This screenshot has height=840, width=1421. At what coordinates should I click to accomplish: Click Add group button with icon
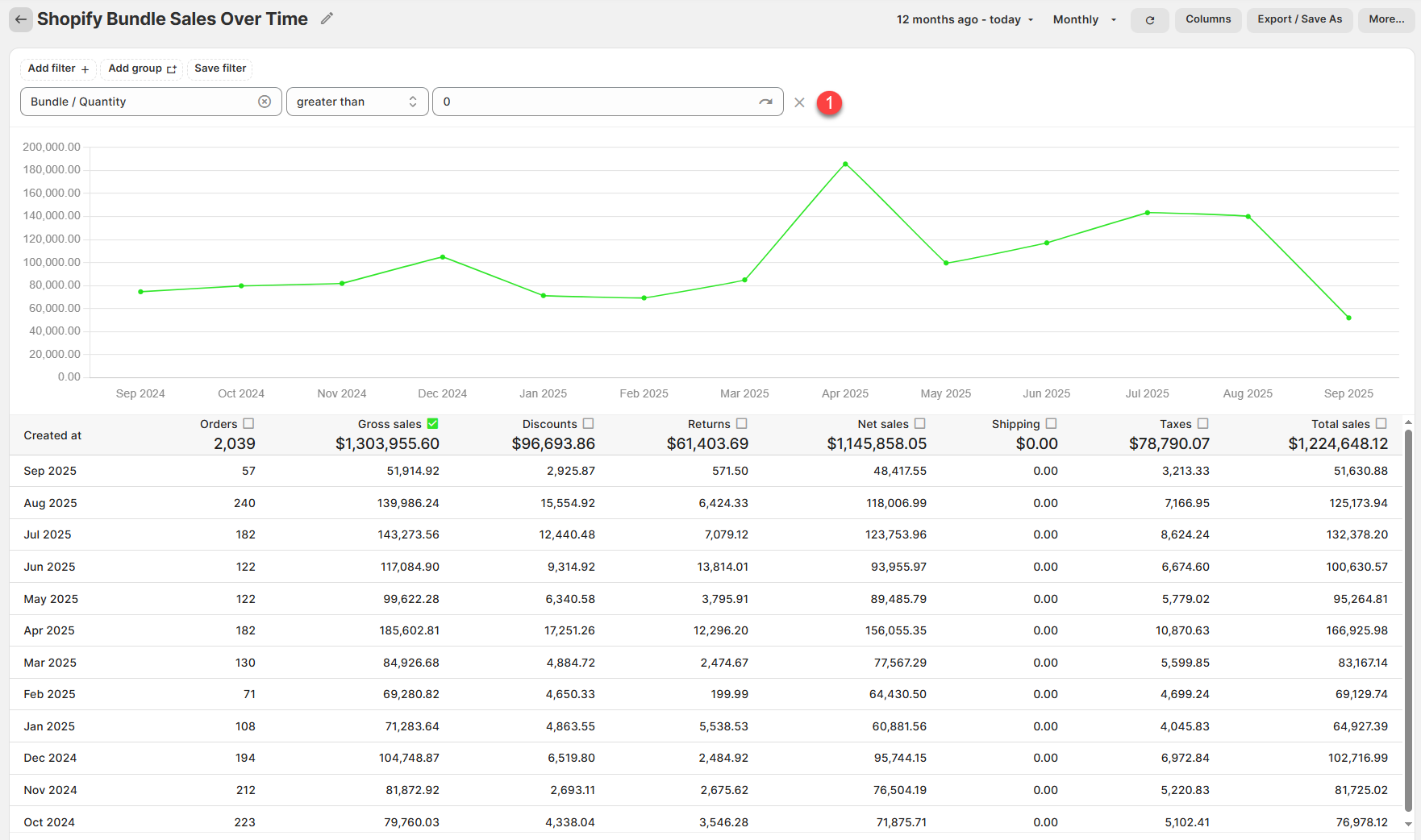[x=142, y=69]
